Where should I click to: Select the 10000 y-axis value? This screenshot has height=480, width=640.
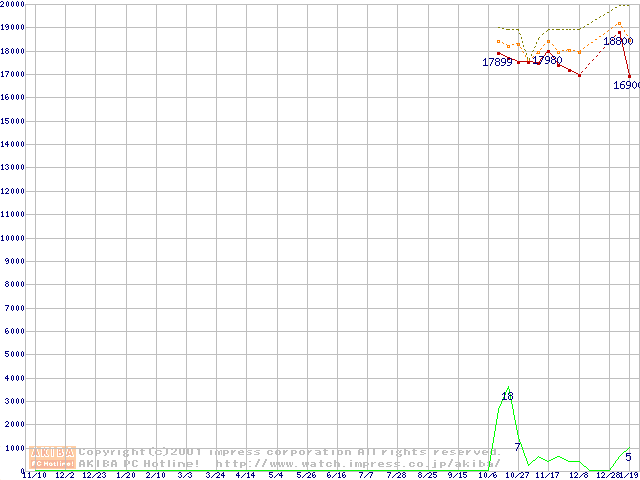[13, 238]
